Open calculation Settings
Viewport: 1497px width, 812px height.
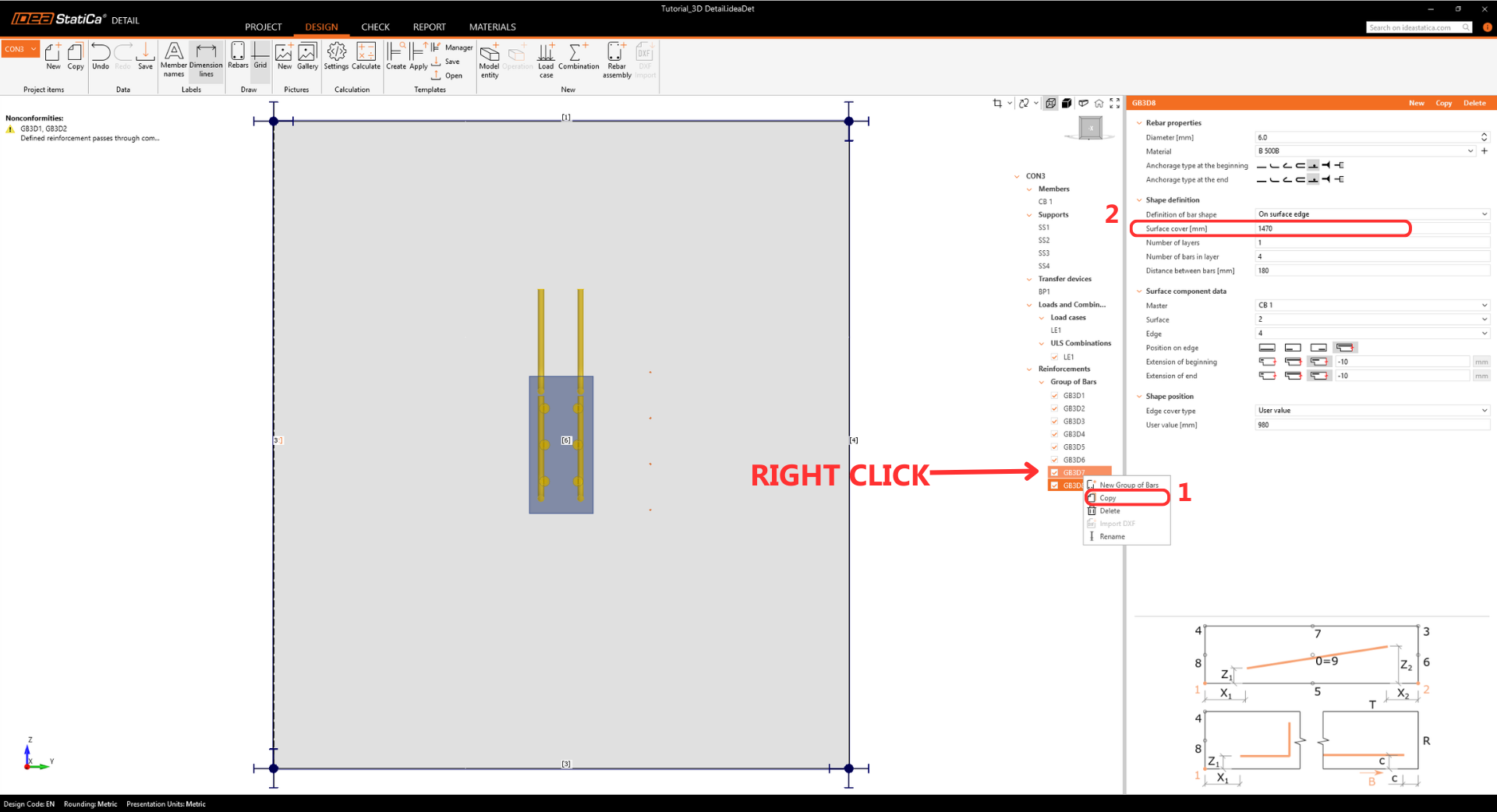[336, 56]
